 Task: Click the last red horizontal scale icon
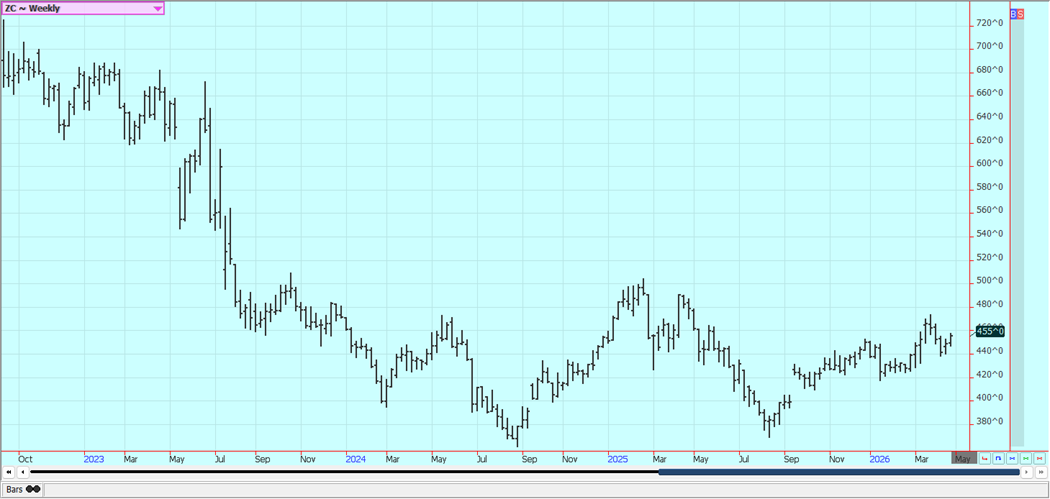[1040, 459]
